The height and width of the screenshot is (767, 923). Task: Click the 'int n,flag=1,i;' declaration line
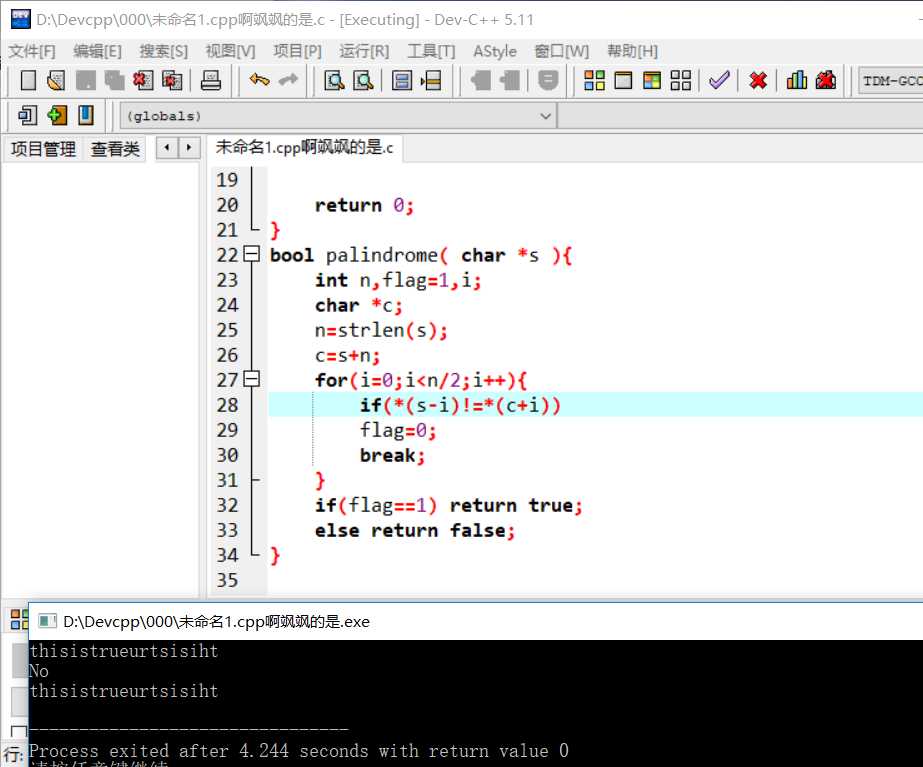pos(398,280)
